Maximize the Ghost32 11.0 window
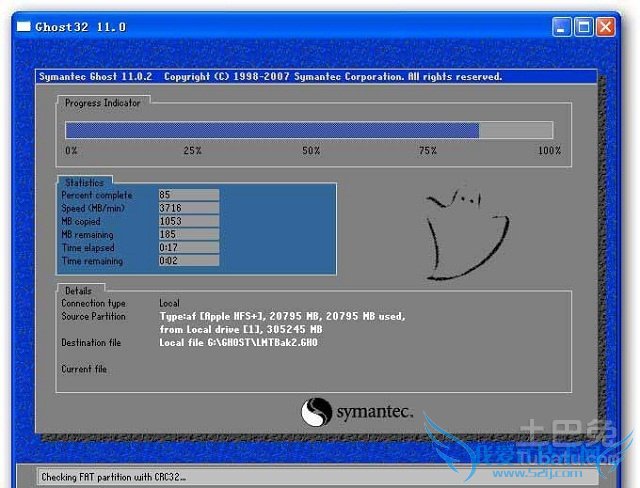 (x=583, y=27)
